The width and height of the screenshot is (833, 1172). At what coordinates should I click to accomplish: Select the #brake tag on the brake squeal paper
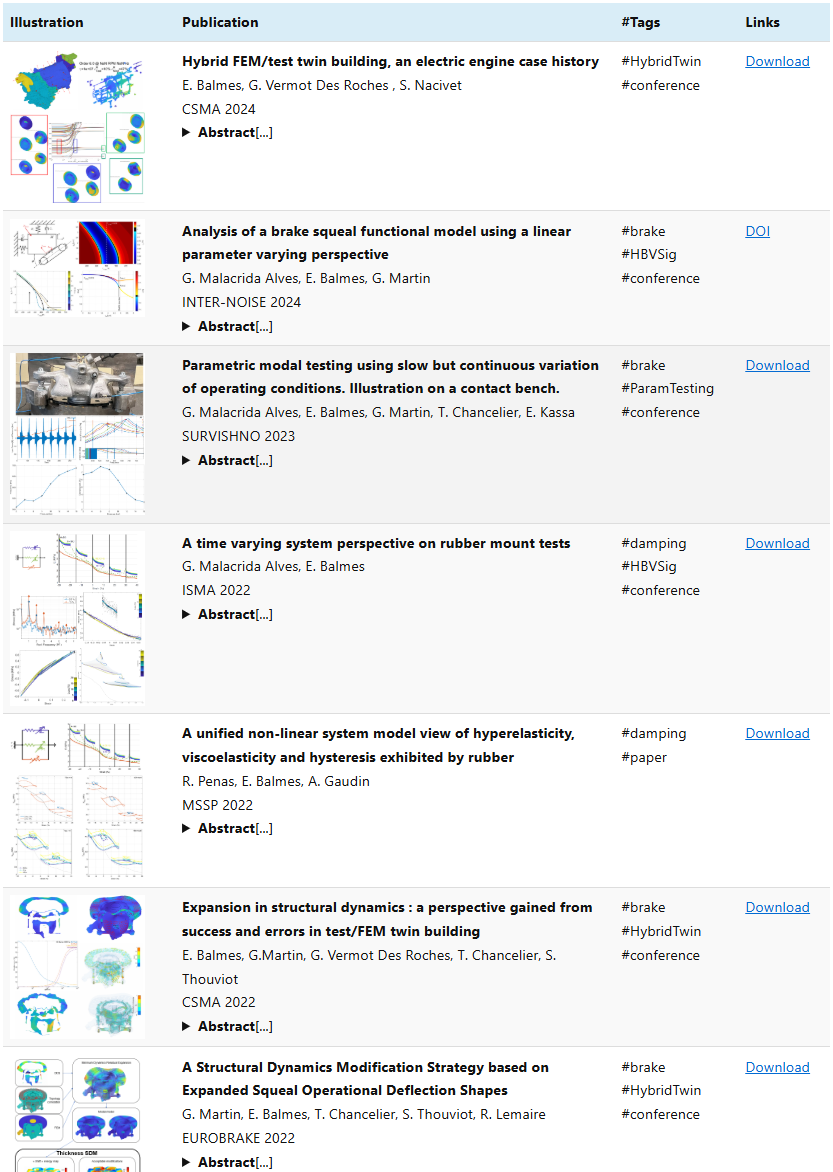[642, 230]
